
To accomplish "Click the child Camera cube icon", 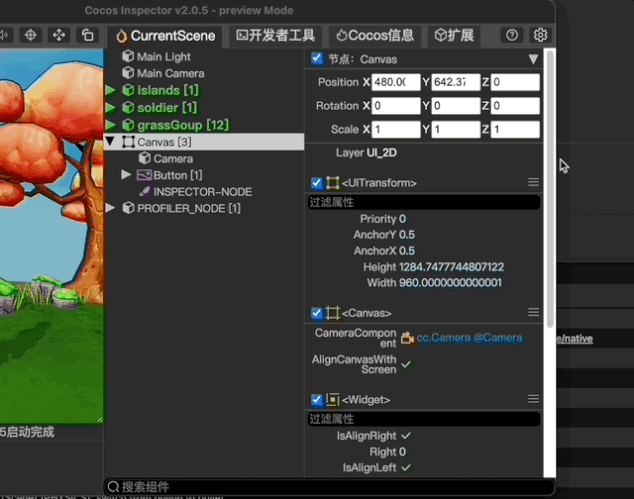I will (x=144, y=158).
